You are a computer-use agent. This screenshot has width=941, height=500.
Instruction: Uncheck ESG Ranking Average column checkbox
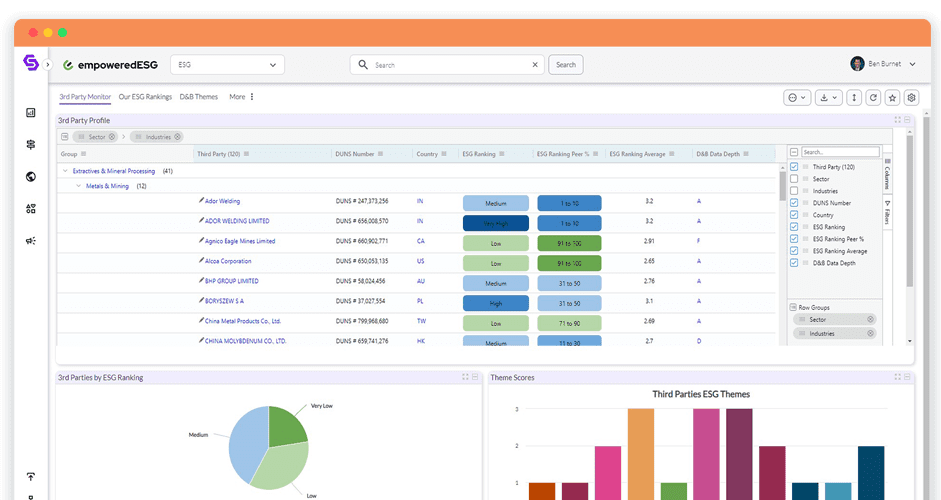(x=794, y=251)
